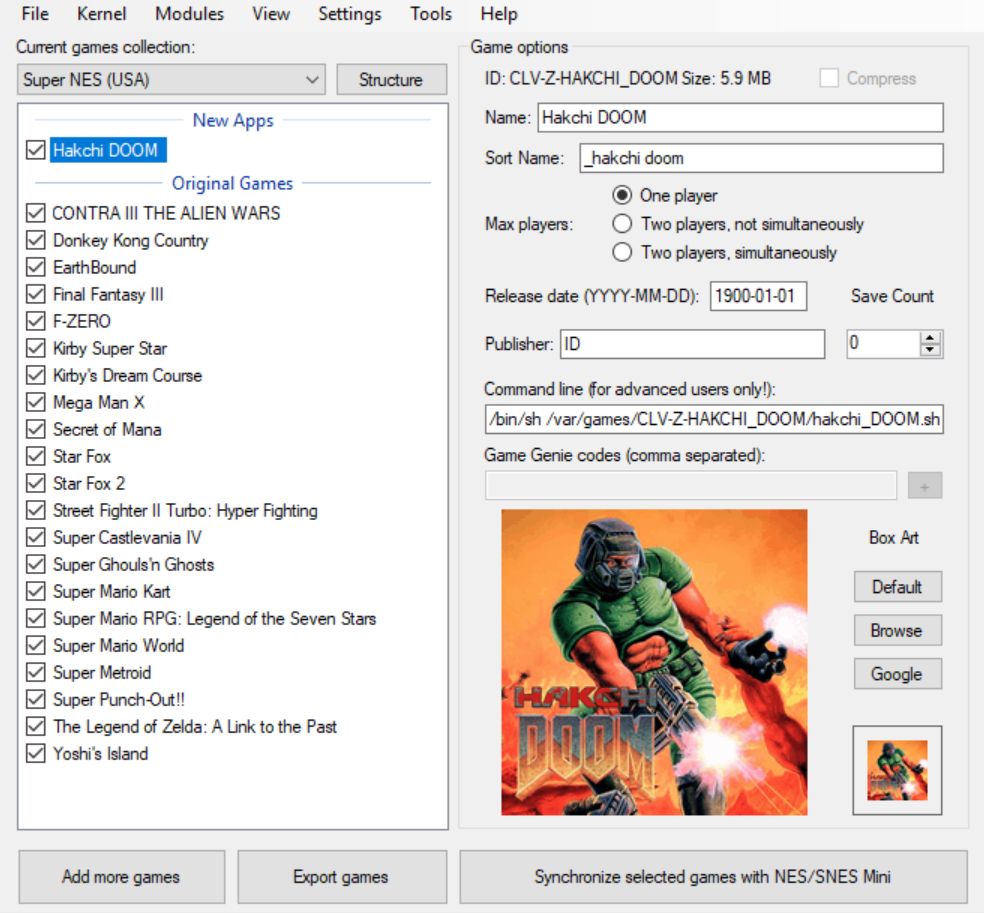Click the Default box art button

tap(897, 587)
